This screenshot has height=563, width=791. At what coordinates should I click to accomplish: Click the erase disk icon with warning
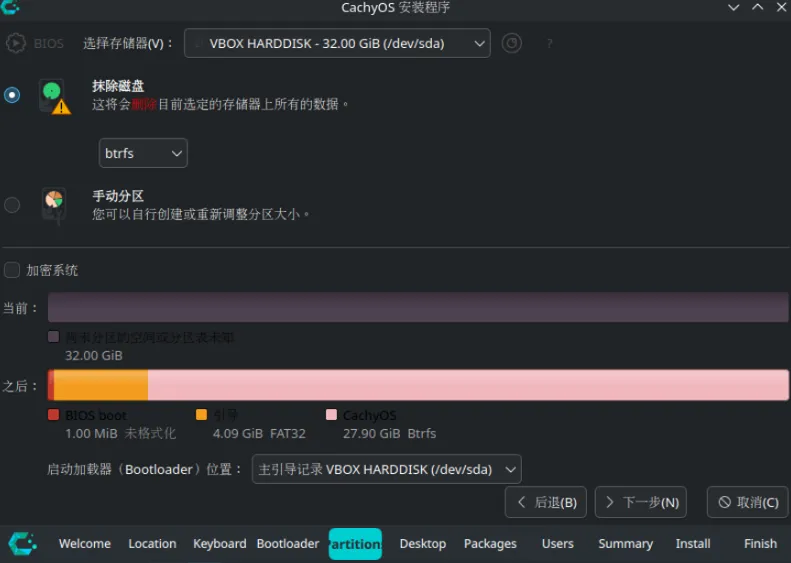(x=54, y=96)
